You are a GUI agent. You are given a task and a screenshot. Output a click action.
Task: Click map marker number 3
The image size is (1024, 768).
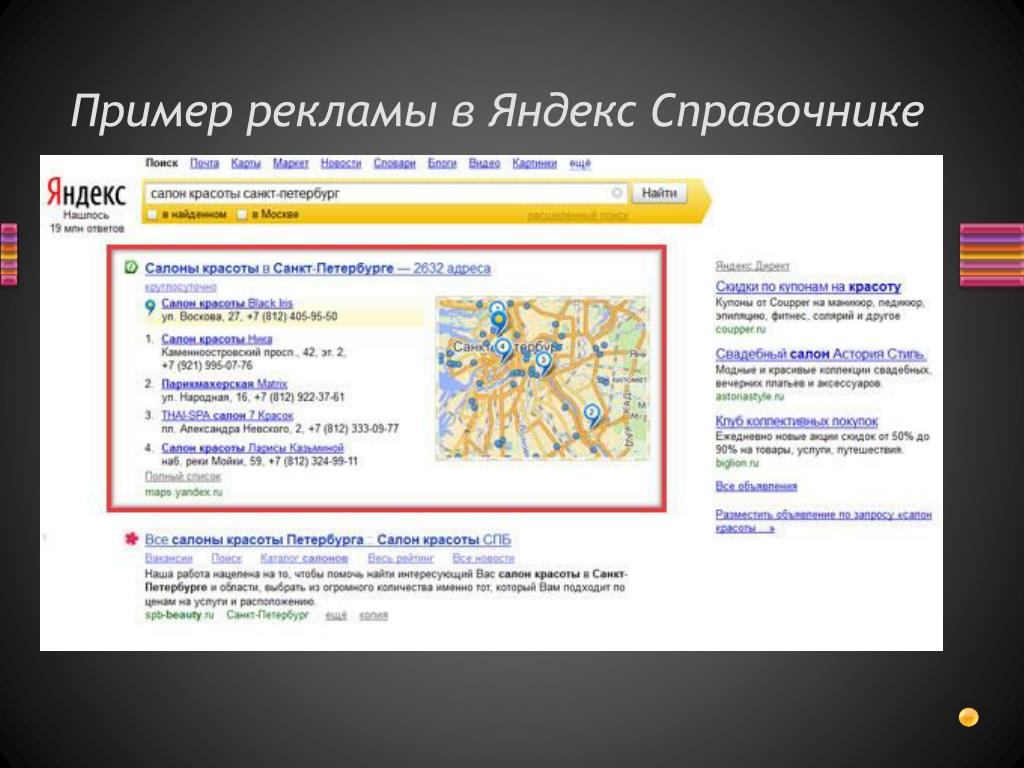543,362
